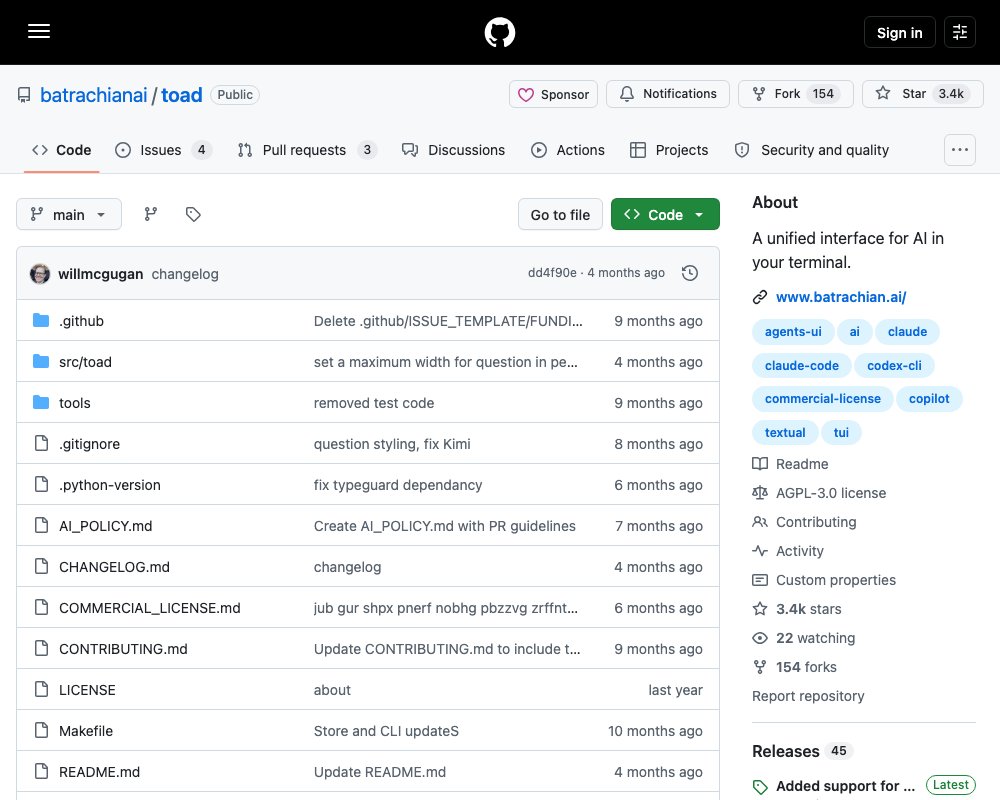Open the .github folder
The width and height of the screenshot is (1000, 800).
81,321
